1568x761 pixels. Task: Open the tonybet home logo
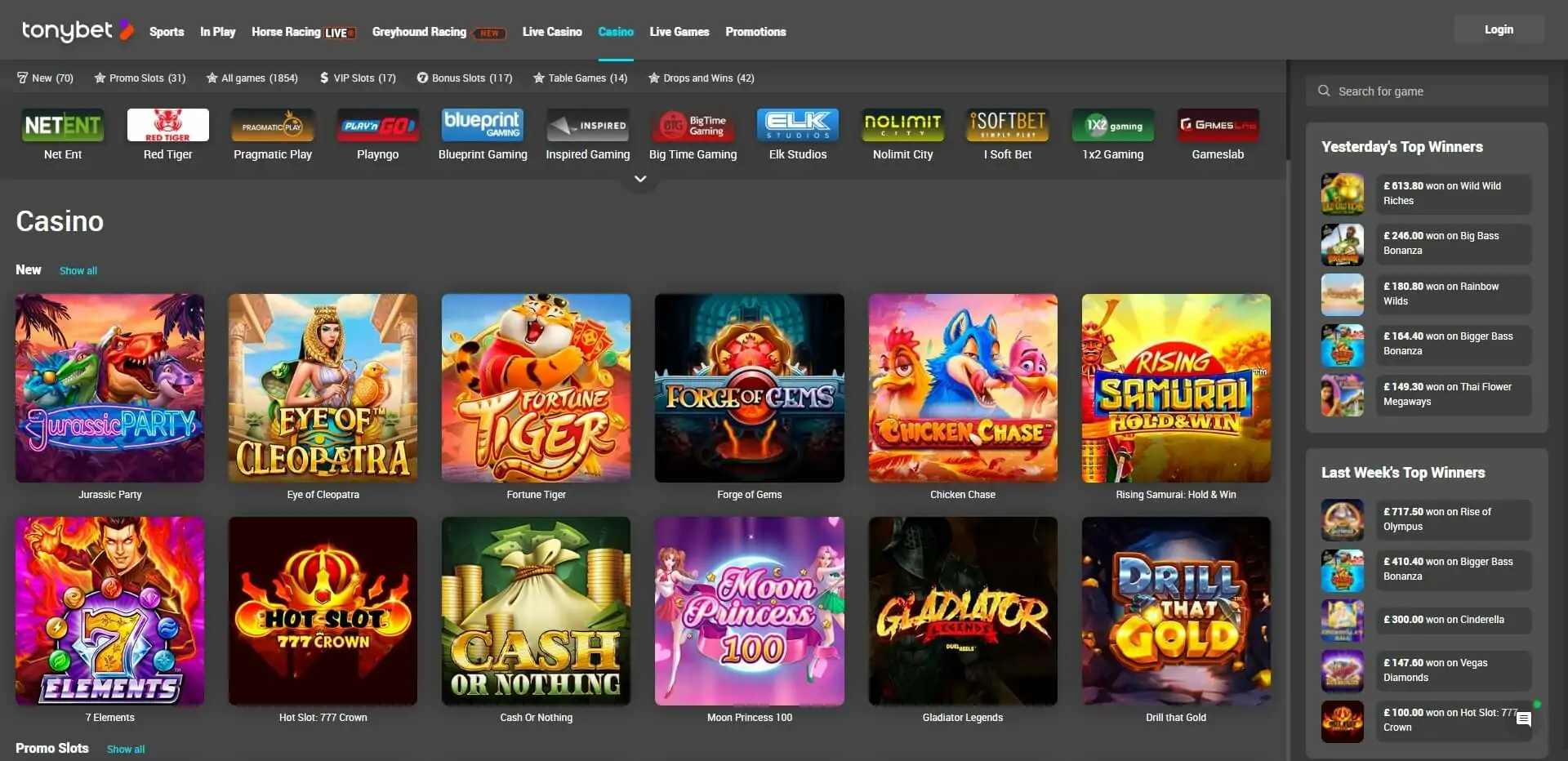click(78, 30)
